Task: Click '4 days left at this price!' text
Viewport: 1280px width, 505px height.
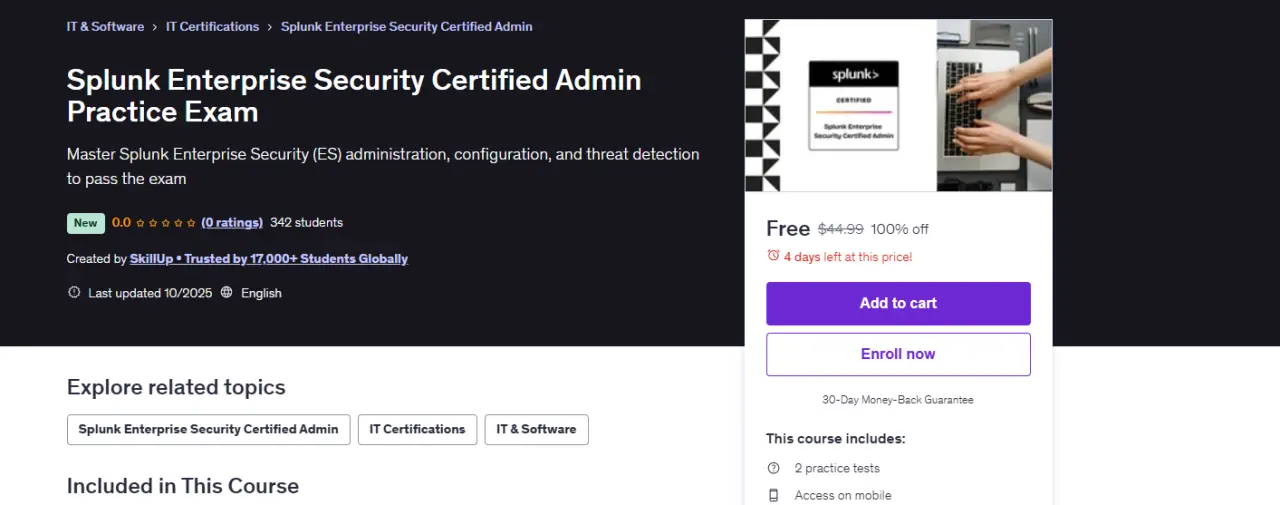Action: 848,257
